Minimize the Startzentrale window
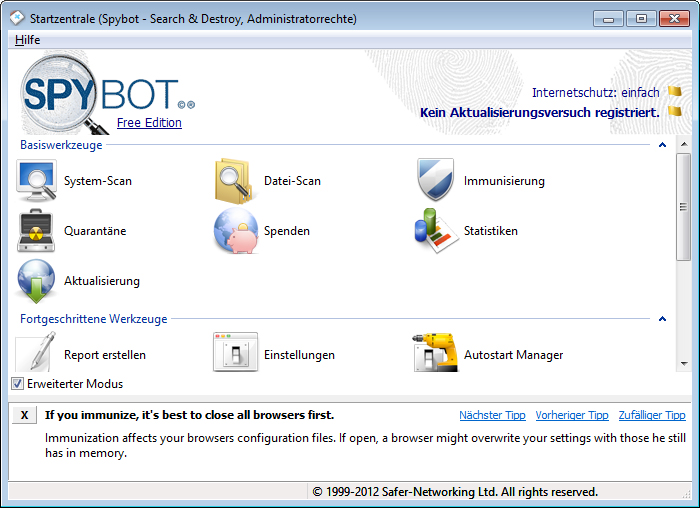 (608, 19)
